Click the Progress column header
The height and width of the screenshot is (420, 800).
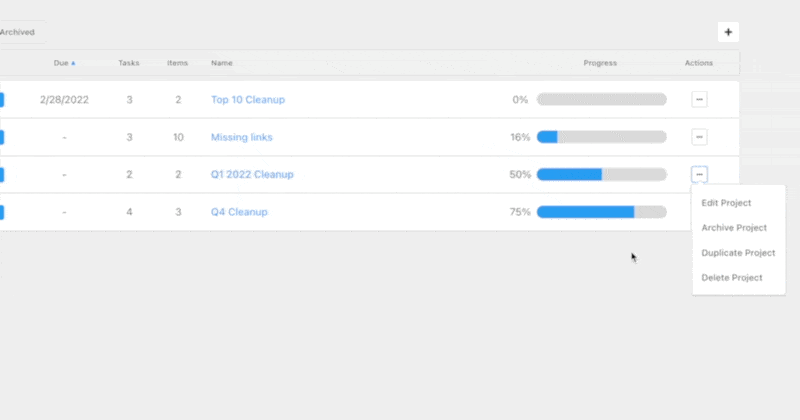coord(600,63)
